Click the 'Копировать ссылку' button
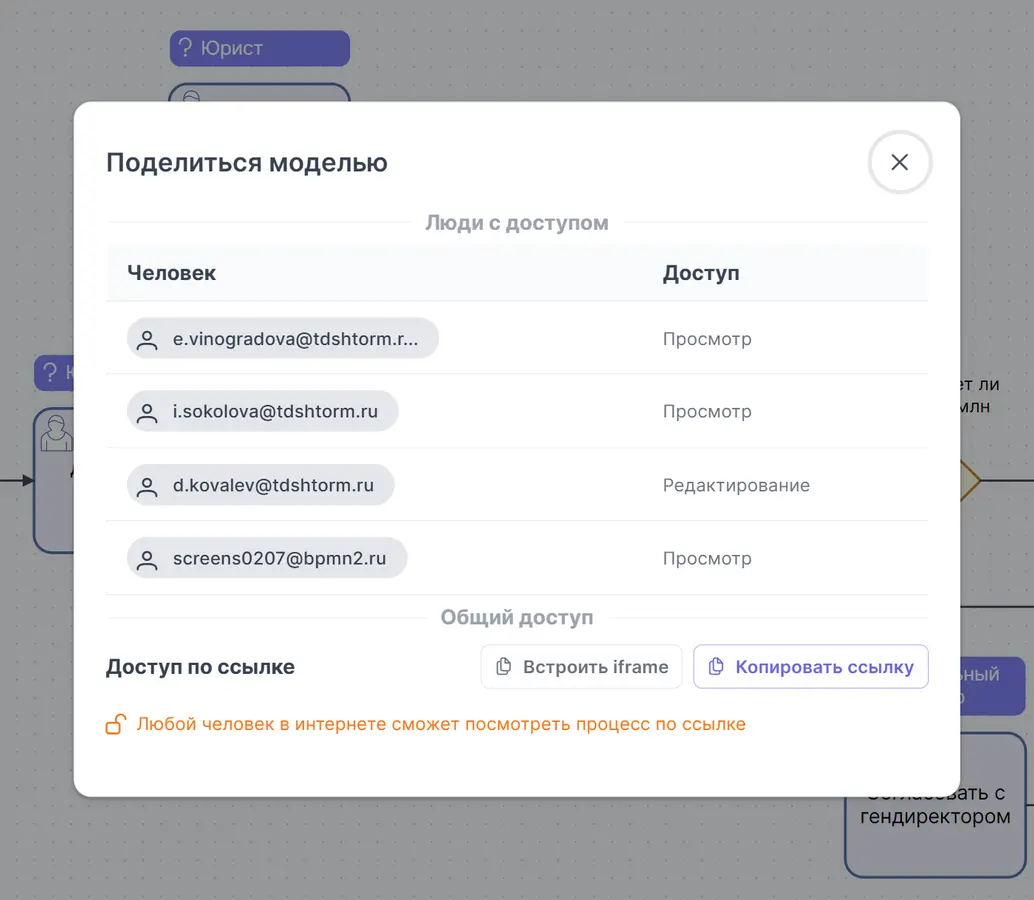 [x=810, y=667]
